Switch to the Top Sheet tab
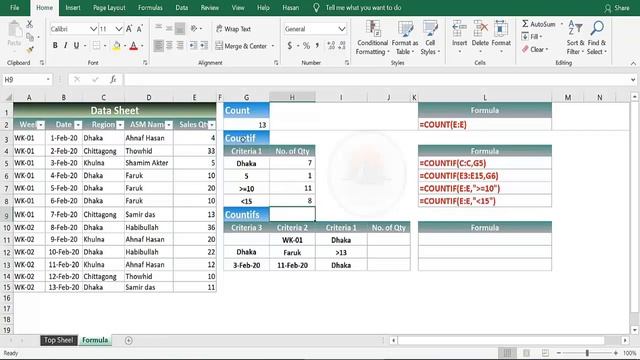 [x=58, y=340]
